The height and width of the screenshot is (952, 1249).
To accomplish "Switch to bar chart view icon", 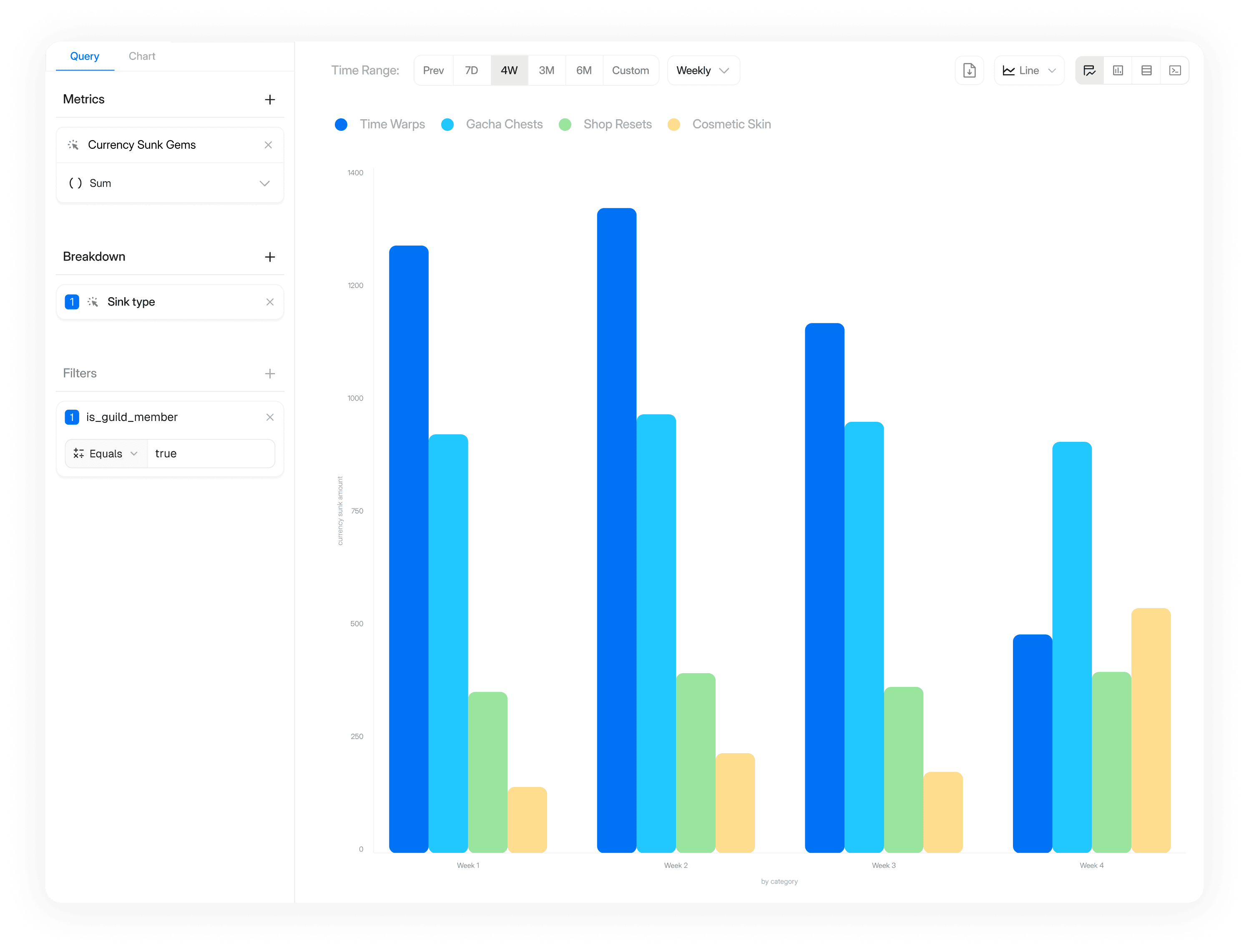I will (x=1118, y=70).
